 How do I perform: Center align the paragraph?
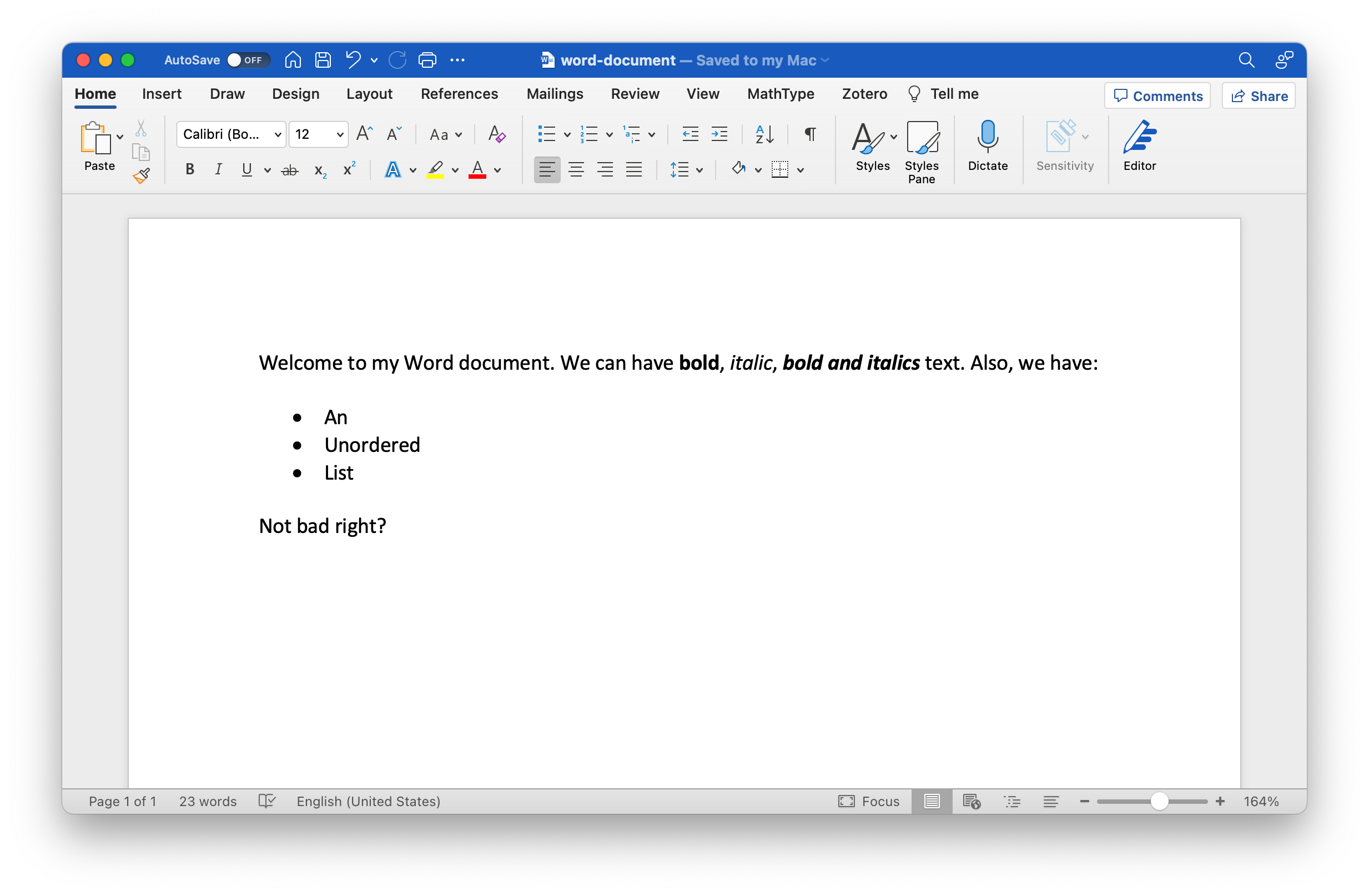tap(576, 169)
